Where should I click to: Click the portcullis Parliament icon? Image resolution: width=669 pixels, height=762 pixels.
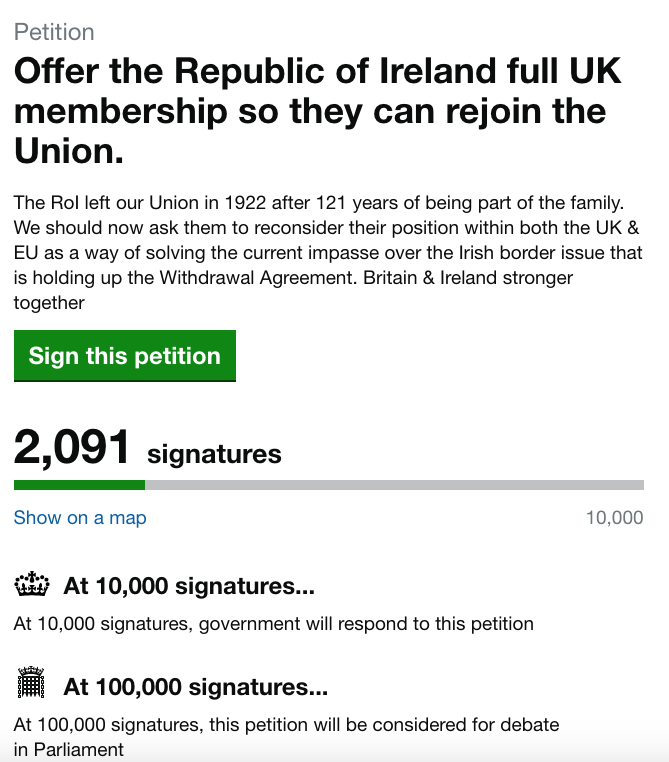[31, 683]
